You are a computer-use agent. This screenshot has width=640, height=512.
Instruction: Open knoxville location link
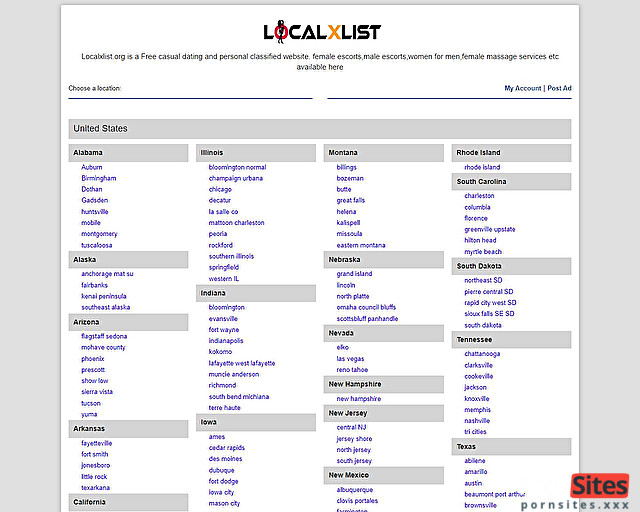pos(477,398)
